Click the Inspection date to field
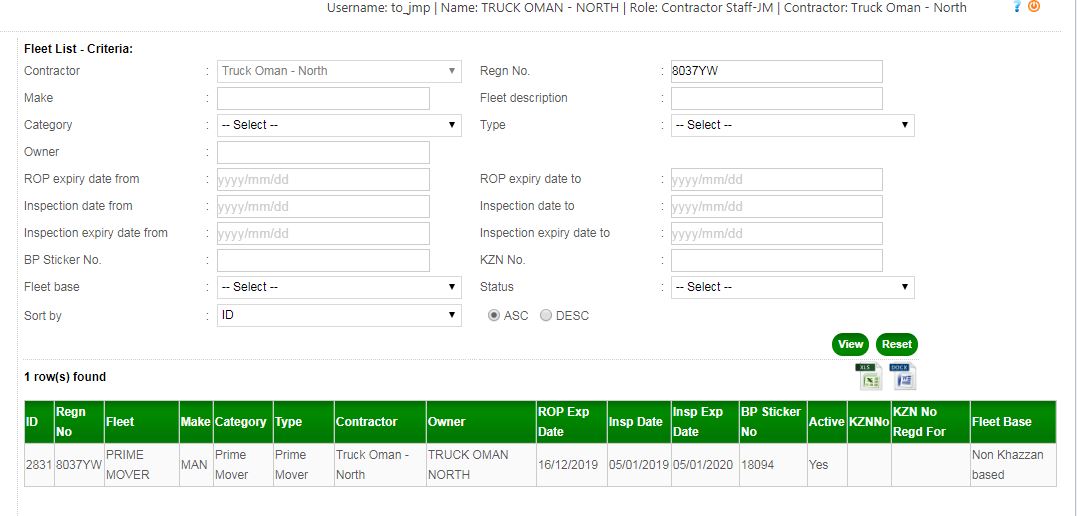This screenshot has width=1077, height=516. (x=776, y=206)
